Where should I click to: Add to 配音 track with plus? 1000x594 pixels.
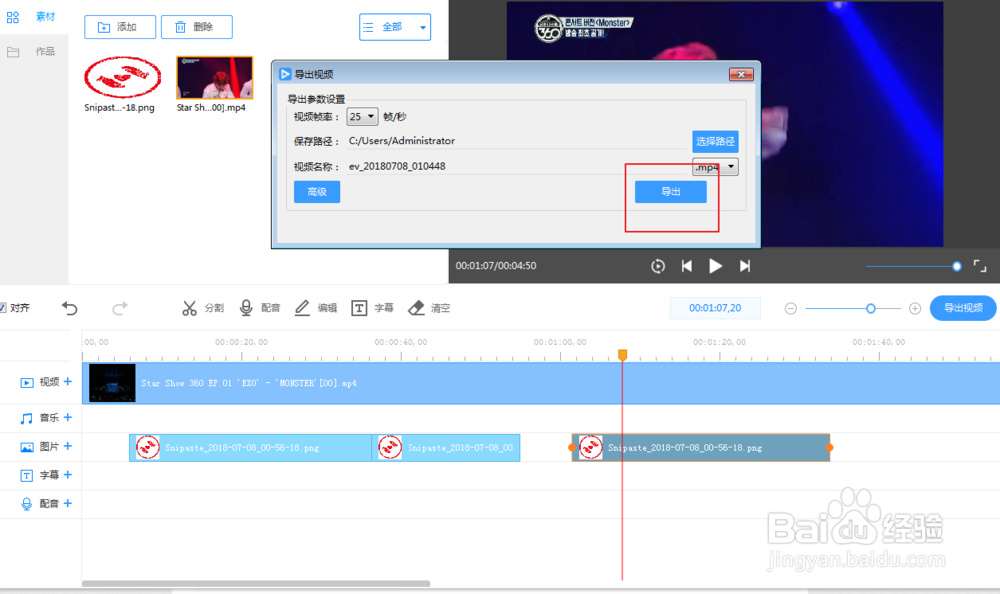pyautogui.click(x=68, y=503)
